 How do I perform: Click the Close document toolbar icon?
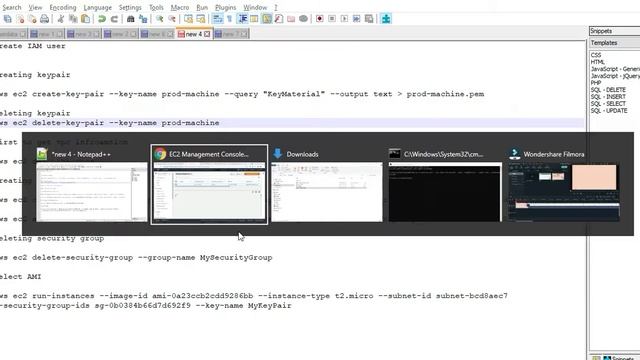20,19
